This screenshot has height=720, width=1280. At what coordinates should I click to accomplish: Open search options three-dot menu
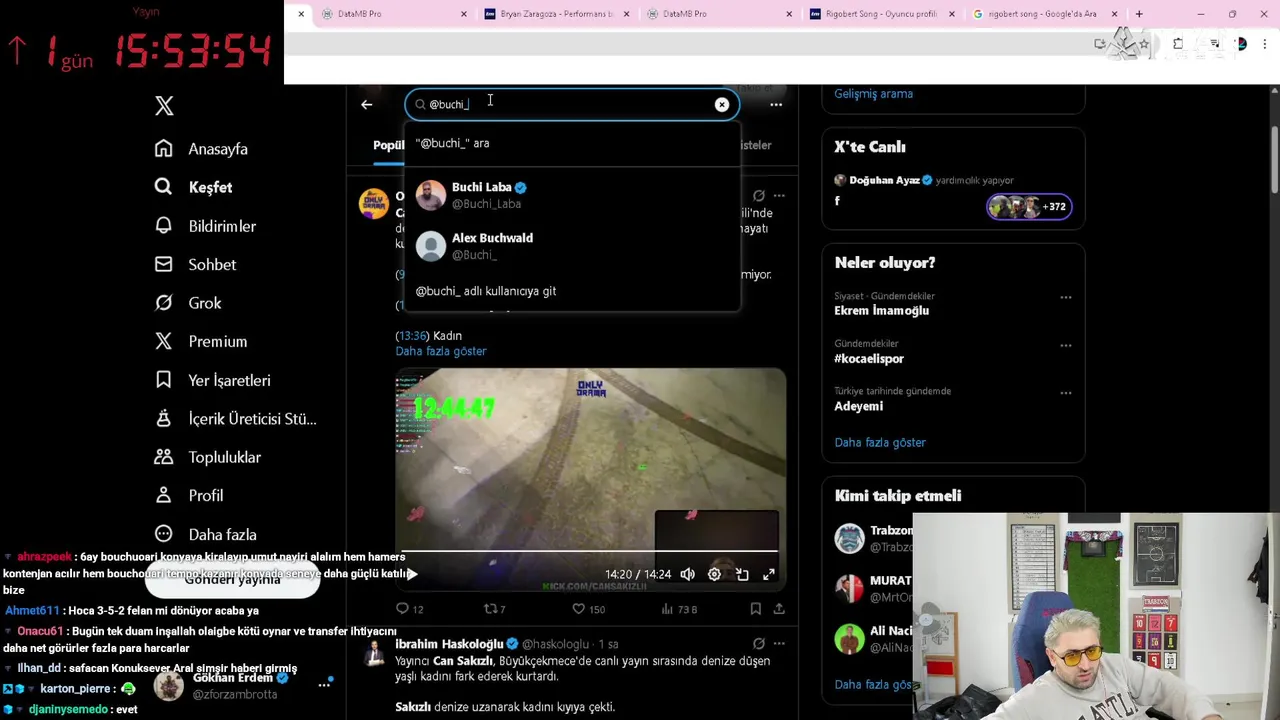point(776,104)
